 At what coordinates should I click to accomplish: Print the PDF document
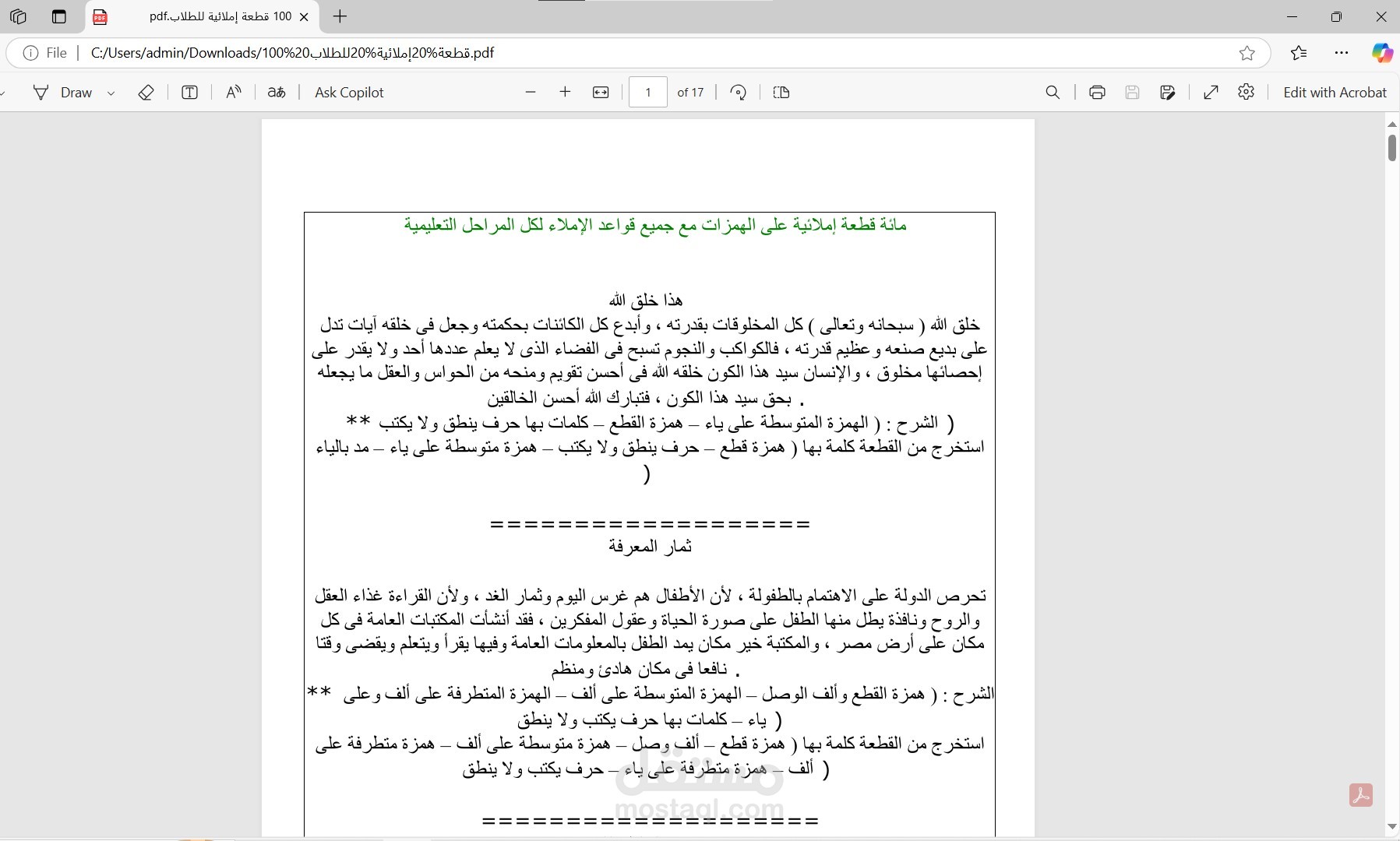[x=1097, y=93]
